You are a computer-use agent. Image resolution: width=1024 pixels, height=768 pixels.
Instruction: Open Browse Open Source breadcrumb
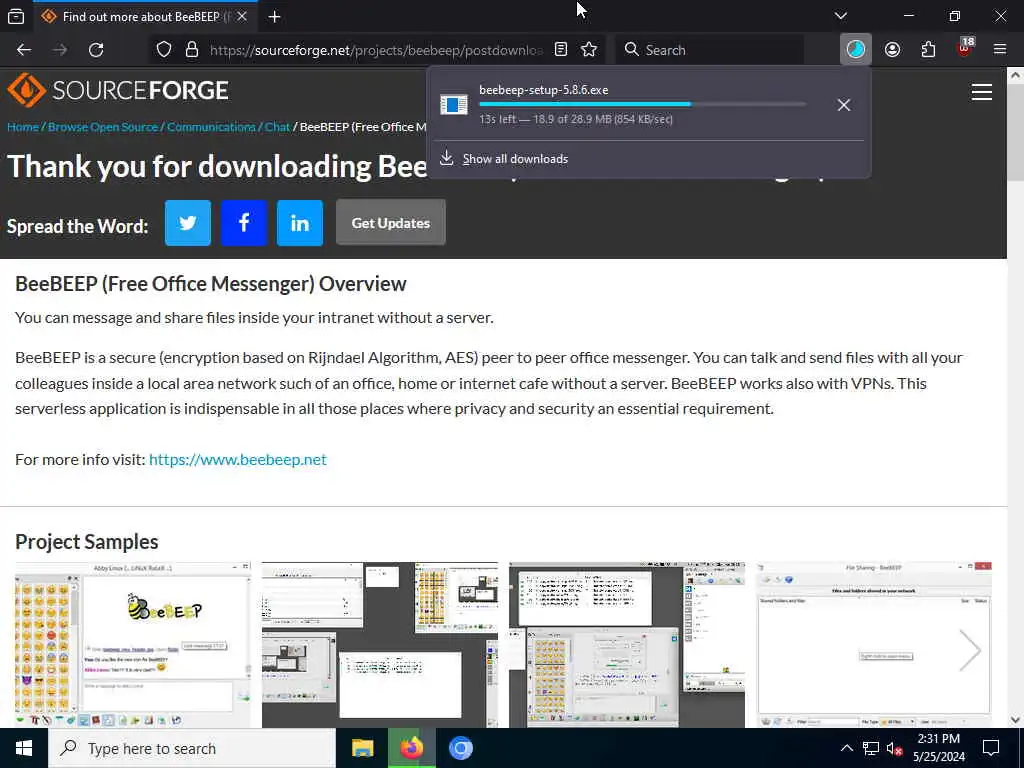pos(103,127)
